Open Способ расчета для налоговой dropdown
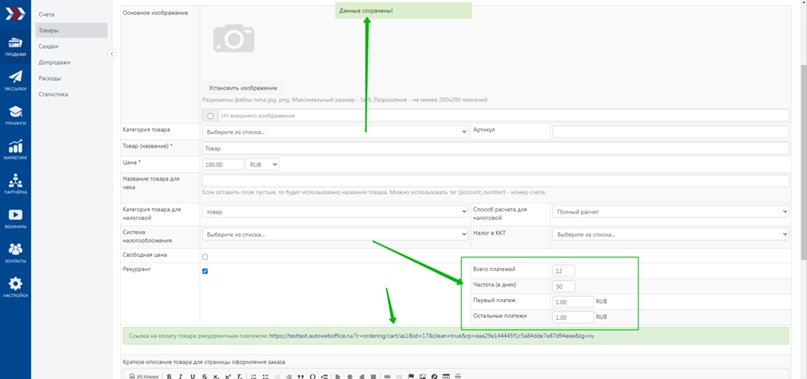The height and width of the screenshot is (379, 807). (x=671, y=212)
